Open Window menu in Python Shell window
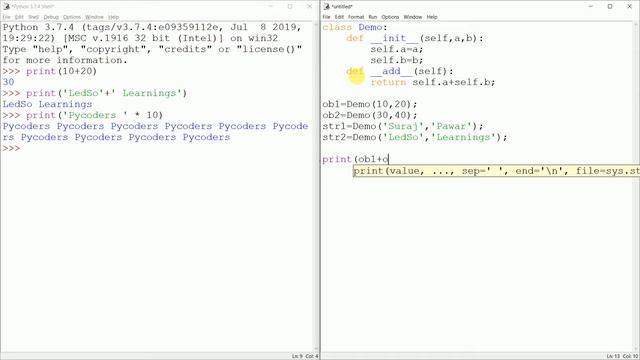 94,17
